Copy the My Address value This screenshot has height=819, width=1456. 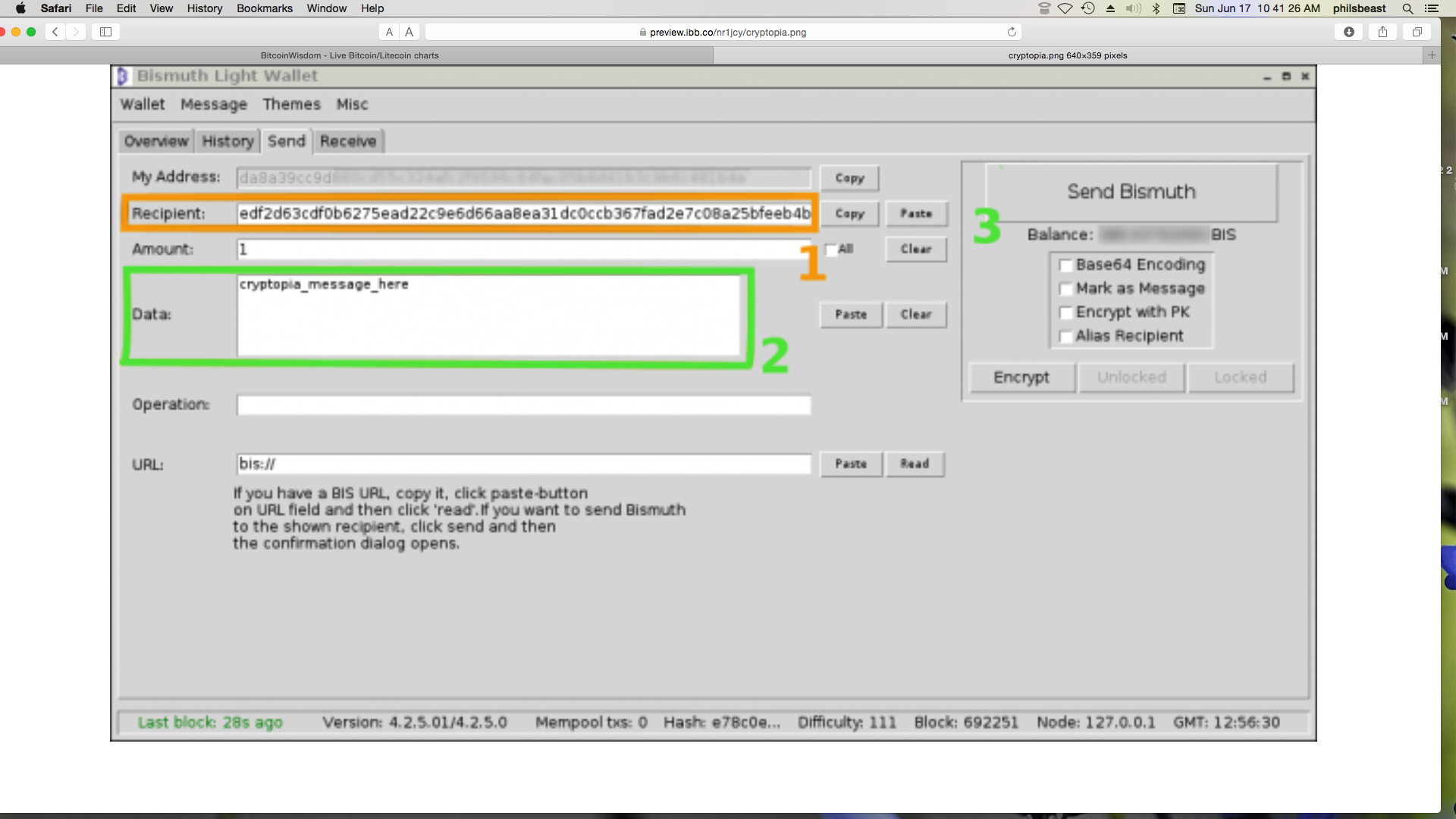click(x=849, y=178)
